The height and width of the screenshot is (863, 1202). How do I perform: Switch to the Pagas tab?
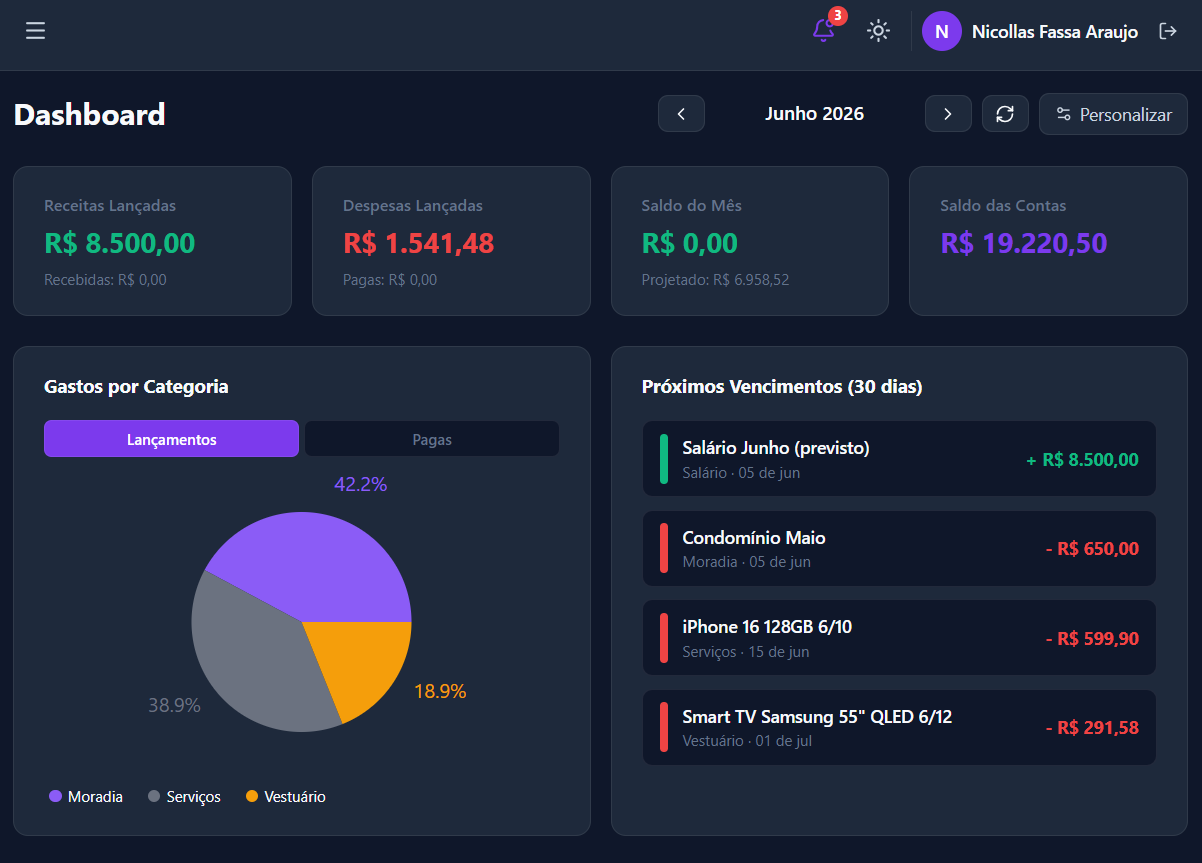point(432,439)
